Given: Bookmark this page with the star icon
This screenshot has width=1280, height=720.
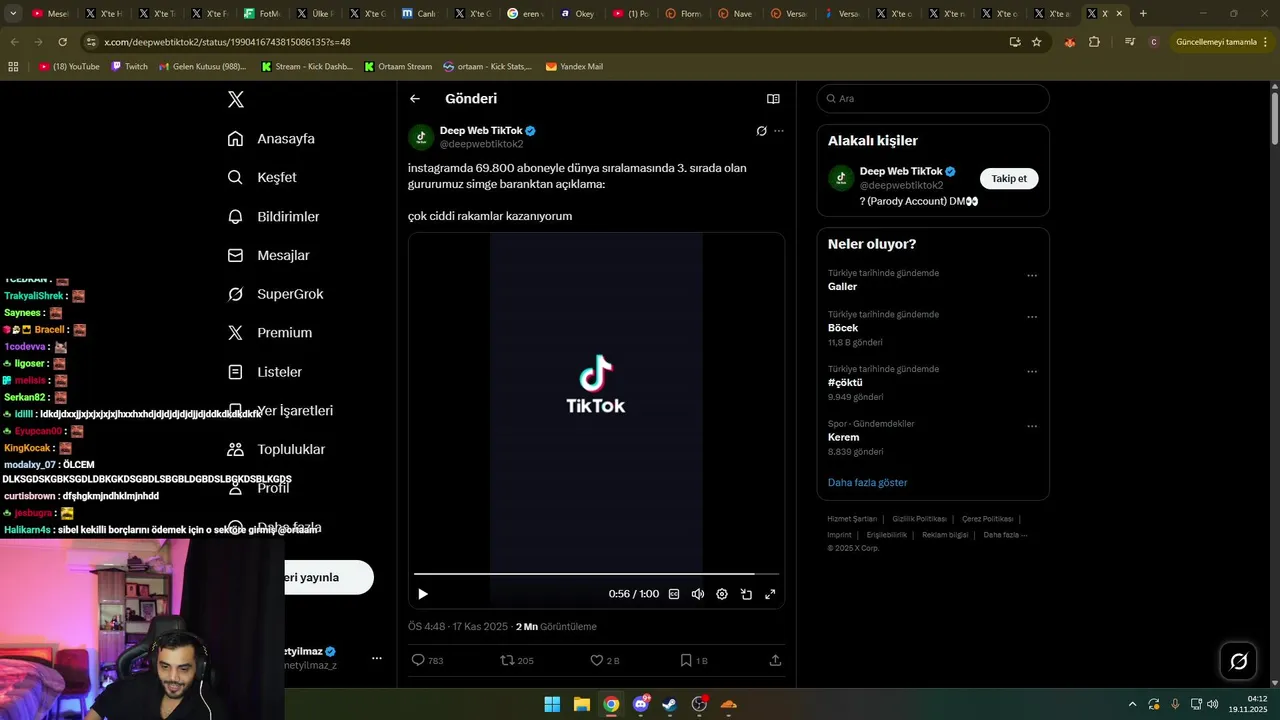Looking at the screenshot, I should tap(1037, 42).
